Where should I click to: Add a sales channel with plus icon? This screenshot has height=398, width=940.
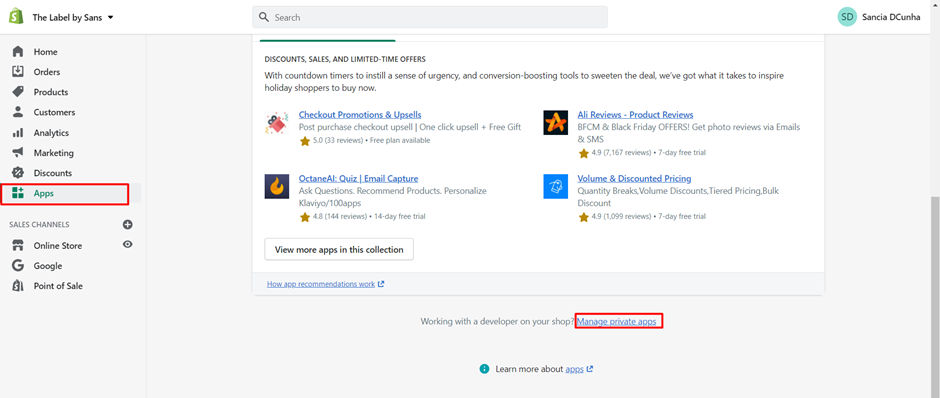pos(128,225)
